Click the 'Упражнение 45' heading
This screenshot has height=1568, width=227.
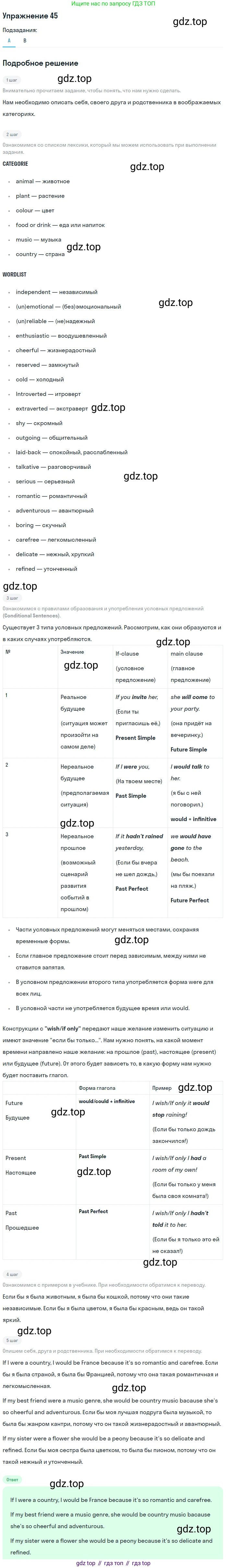tap(30, 16)
